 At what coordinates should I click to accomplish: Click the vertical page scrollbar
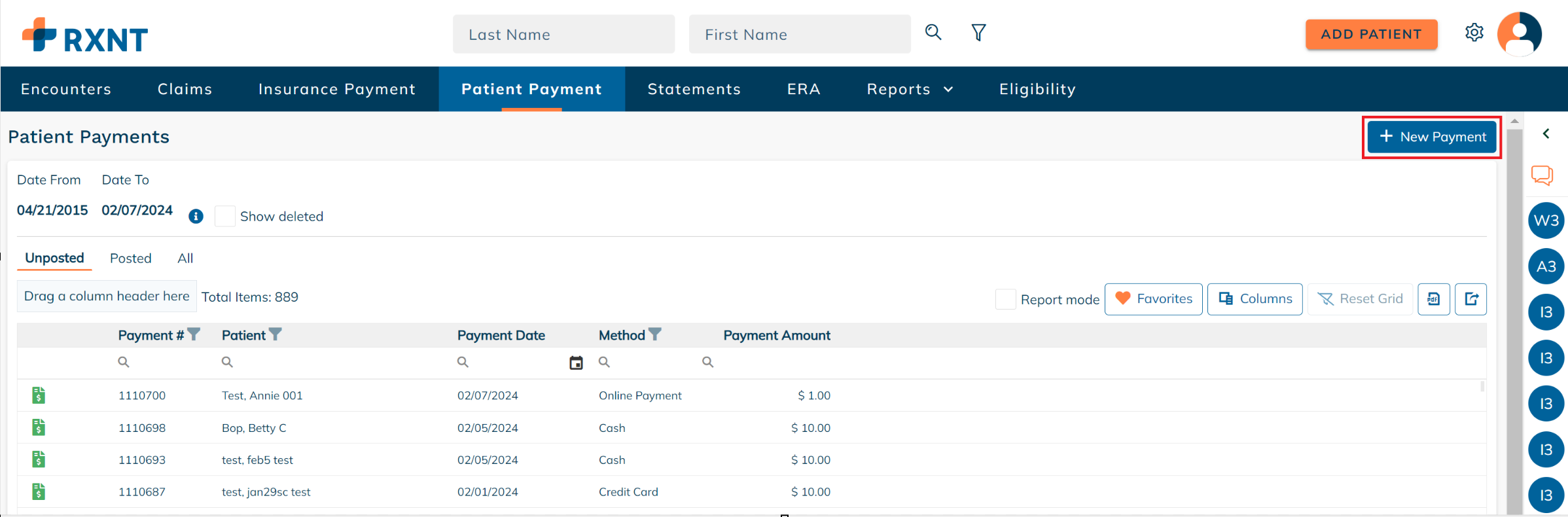(1514, 314)
